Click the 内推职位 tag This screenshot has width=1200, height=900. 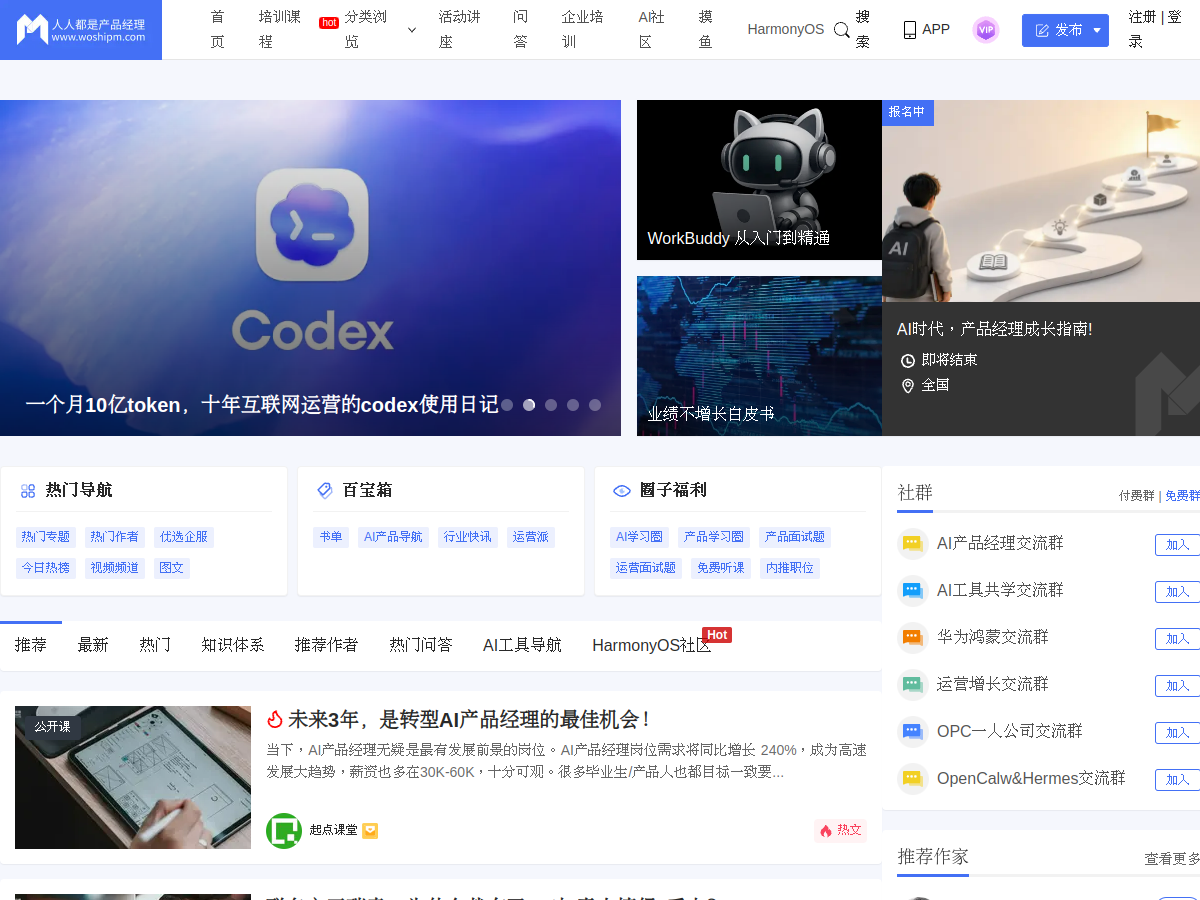(x=790, y=568)
